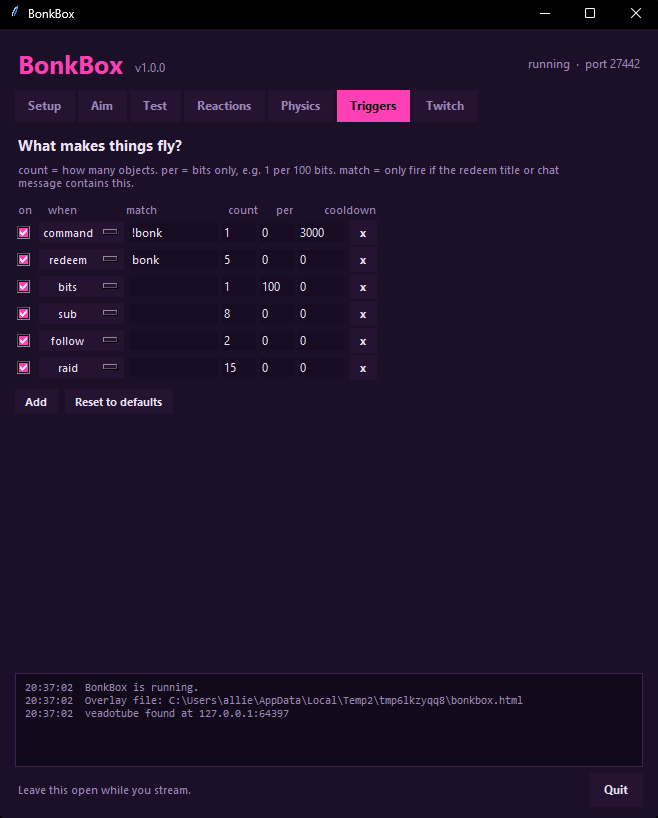Click the bits row count field
The height and width of the screenshot is (818, 658).
point(238,286)
